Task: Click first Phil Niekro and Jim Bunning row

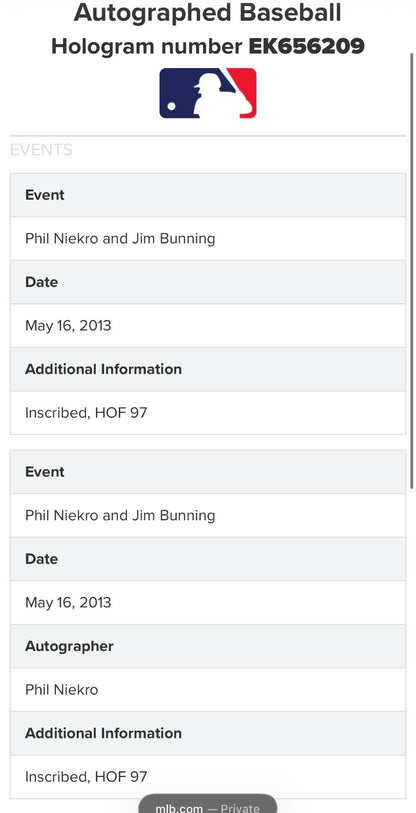Action: click(x=207, y=239)
